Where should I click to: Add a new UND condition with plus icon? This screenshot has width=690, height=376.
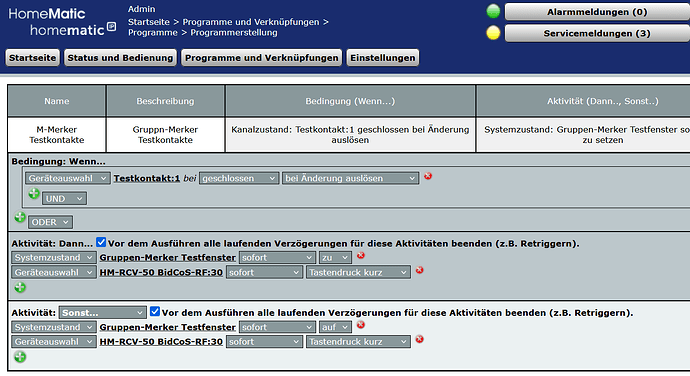pyautogui.click(x=34, y=194)
